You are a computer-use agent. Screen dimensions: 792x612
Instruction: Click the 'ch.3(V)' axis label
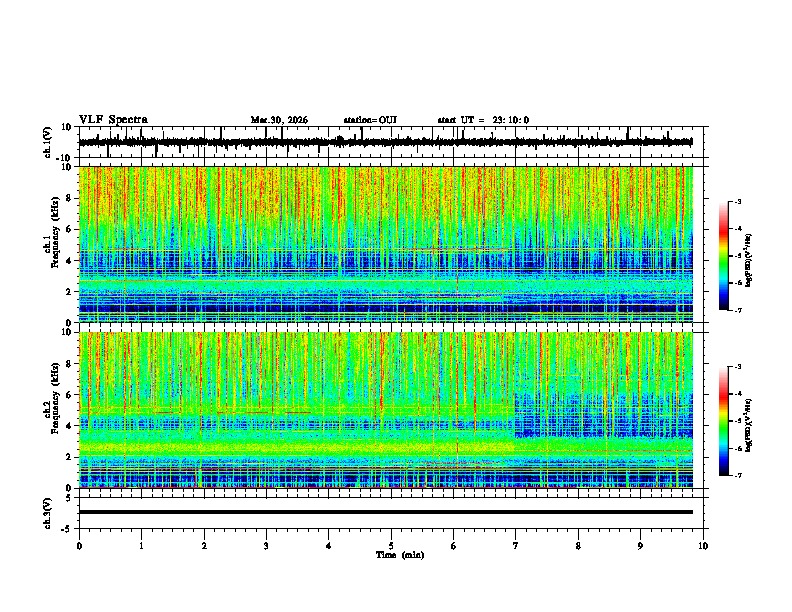coord(48,513)
